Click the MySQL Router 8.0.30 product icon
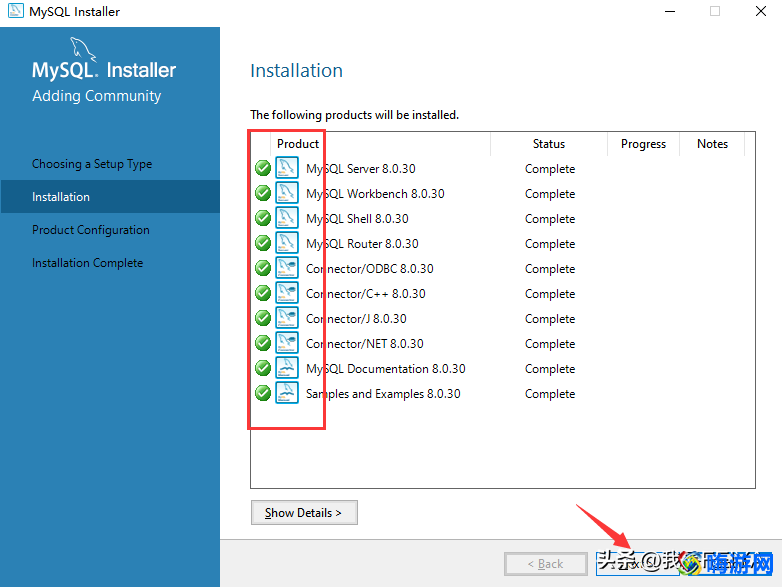Image resolution: width=782 pixels, height=587 pixels. 287,243
